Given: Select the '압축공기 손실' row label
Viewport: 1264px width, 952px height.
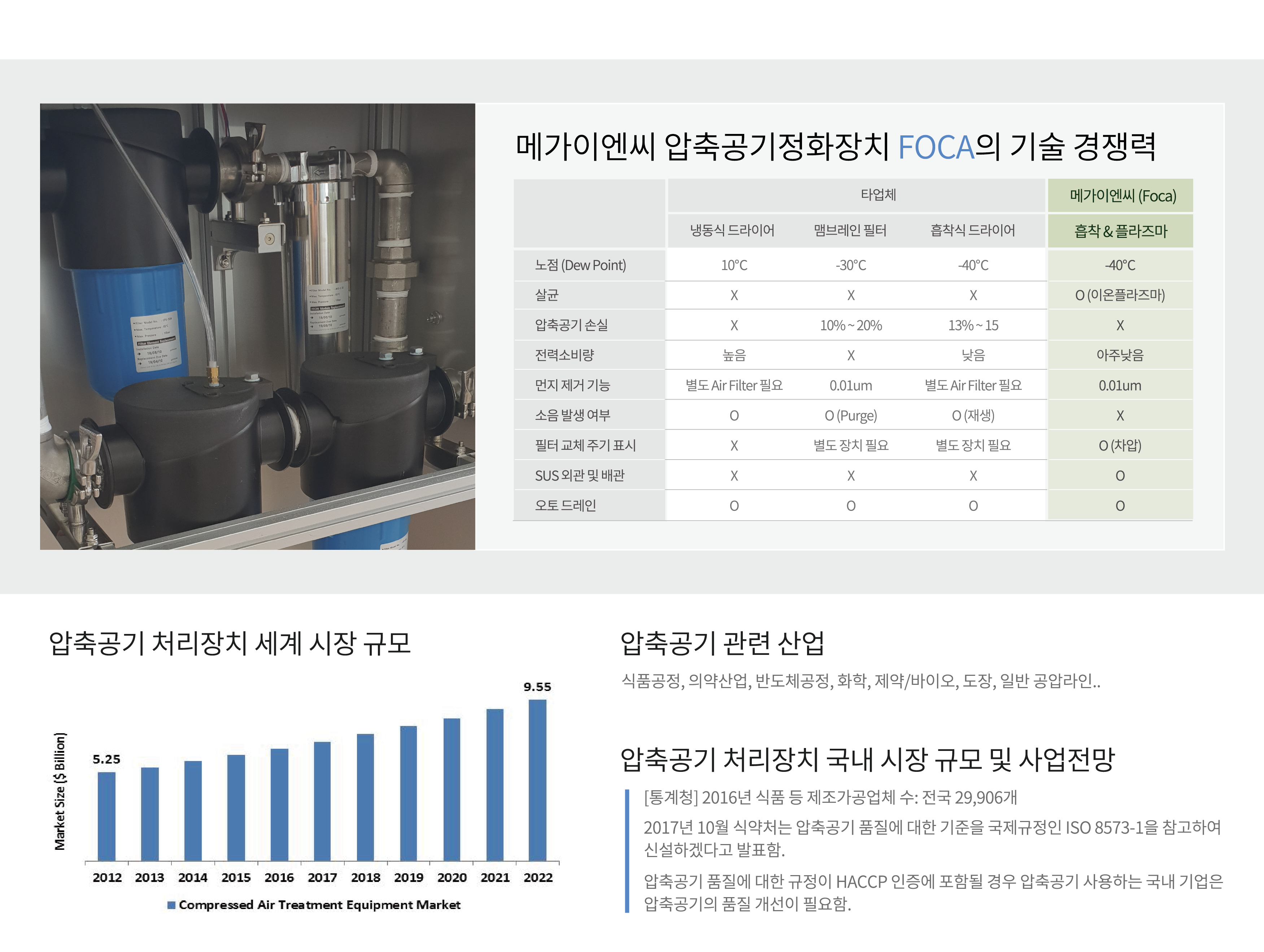Looking at the screenshot, I should [x=571, y=325].
